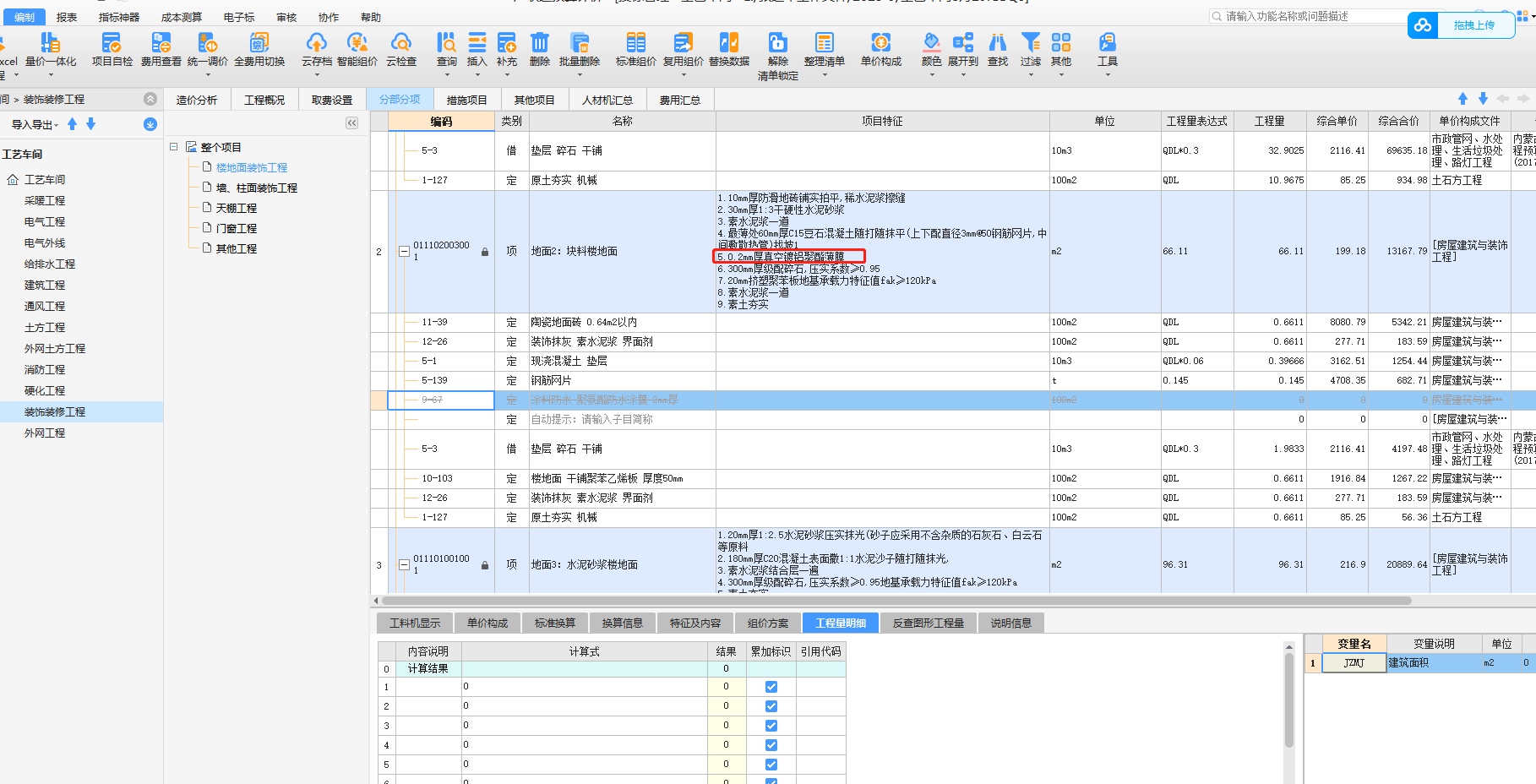Collapse the 整个项目 tree node
This screenshot has height=784, width=1536.
(174, 147)
